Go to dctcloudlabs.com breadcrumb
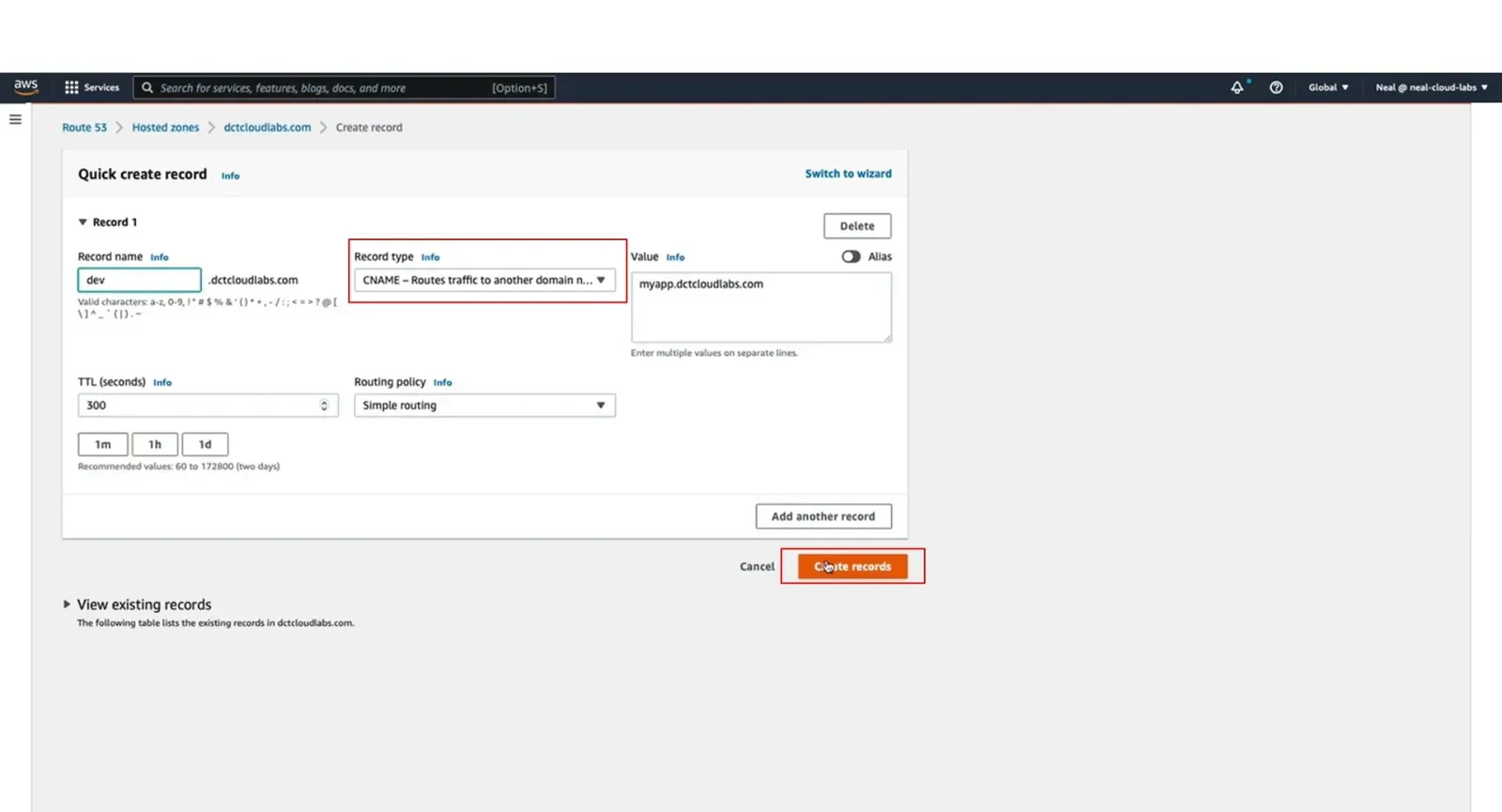The image size is (1502, 812). (x=267, y=128)
